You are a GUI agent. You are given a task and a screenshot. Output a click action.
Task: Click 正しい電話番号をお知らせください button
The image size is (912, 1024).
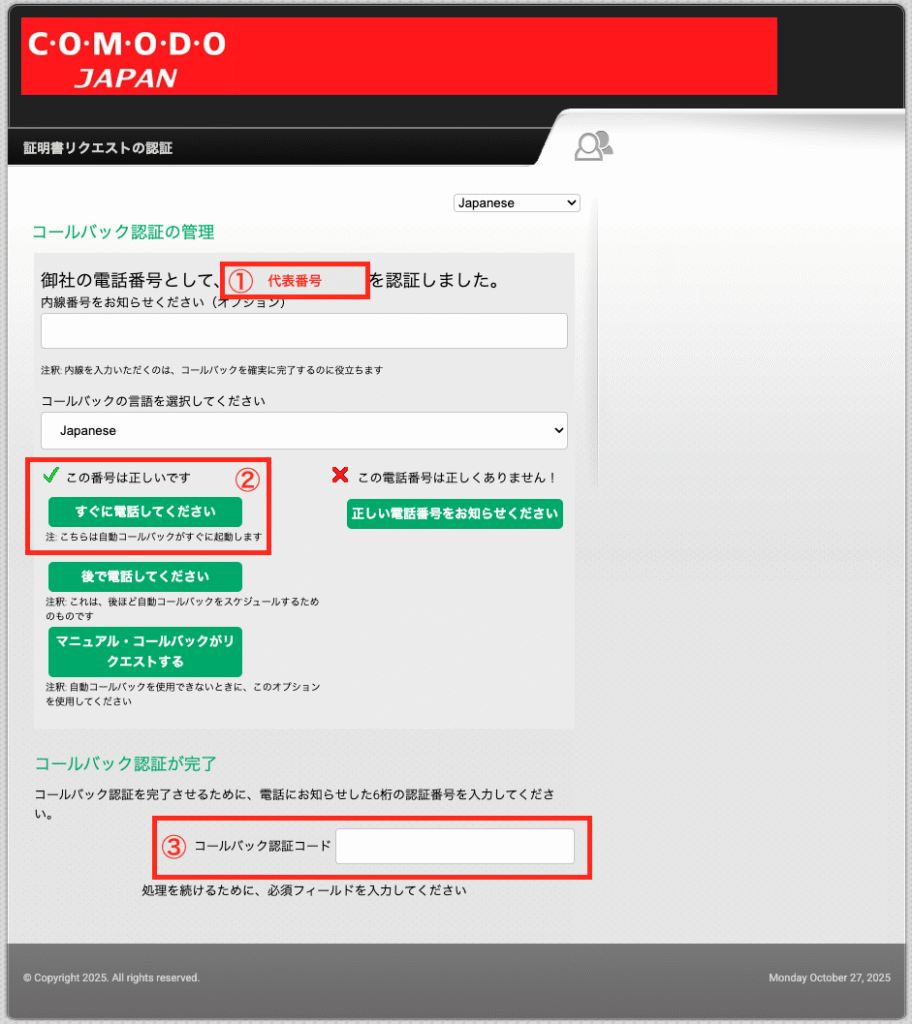tap(455, 514)
